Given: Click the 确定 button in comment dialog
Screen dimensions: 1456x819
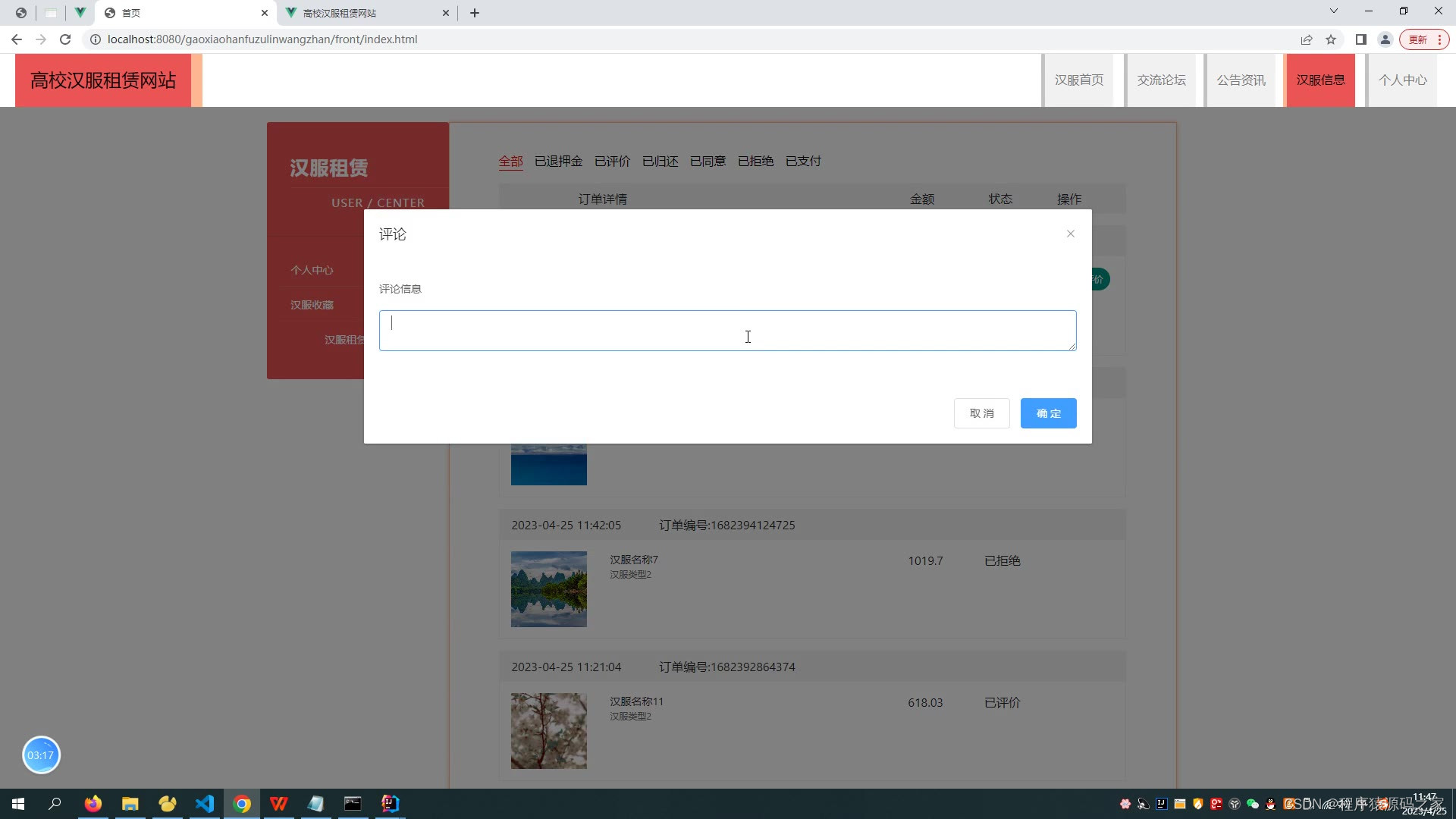Looking at the screenshot, I should (x=1048, y=413).
